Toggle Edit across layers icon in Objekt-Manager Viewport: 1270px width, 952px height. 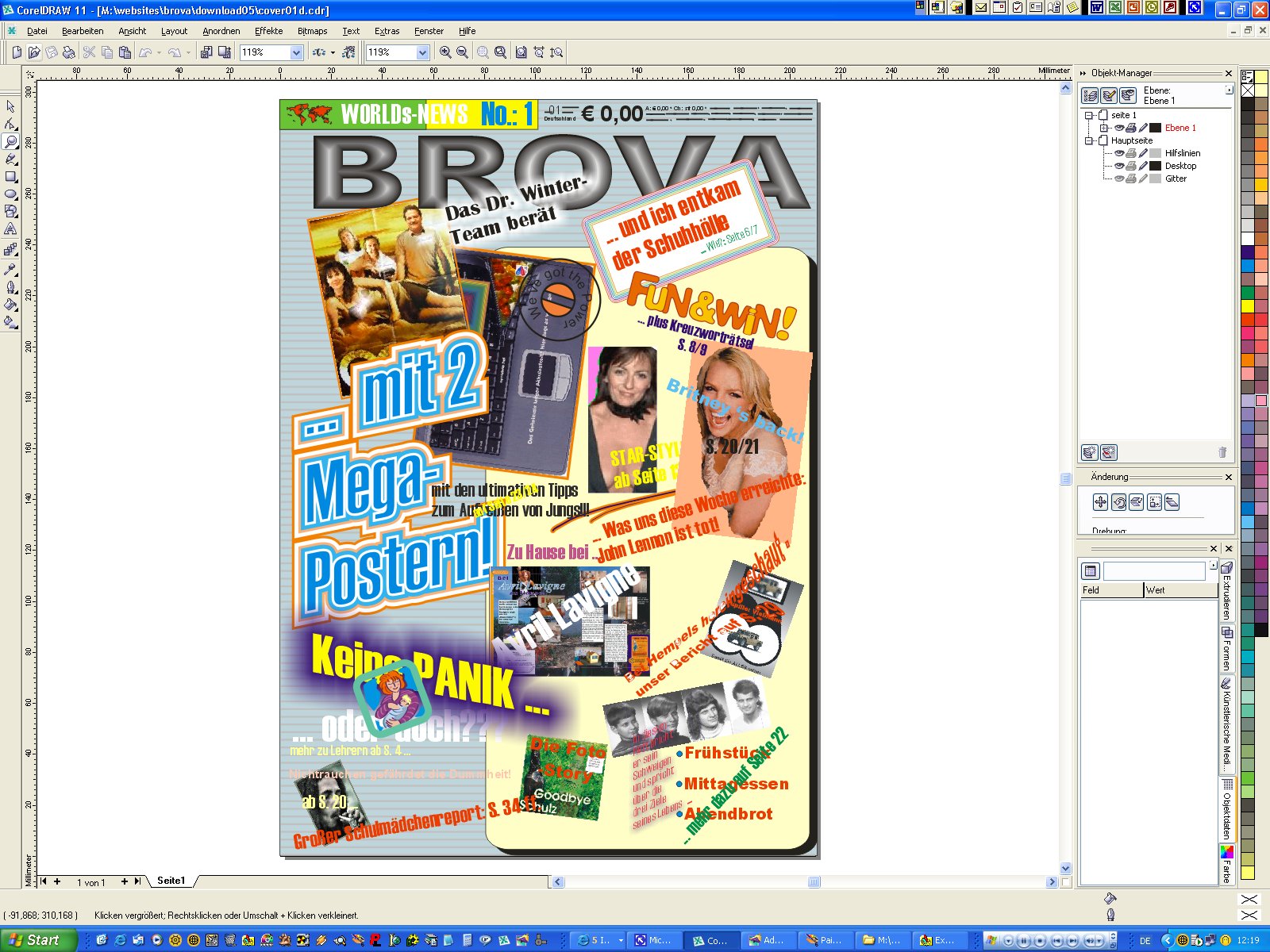tap(1109, 95)
